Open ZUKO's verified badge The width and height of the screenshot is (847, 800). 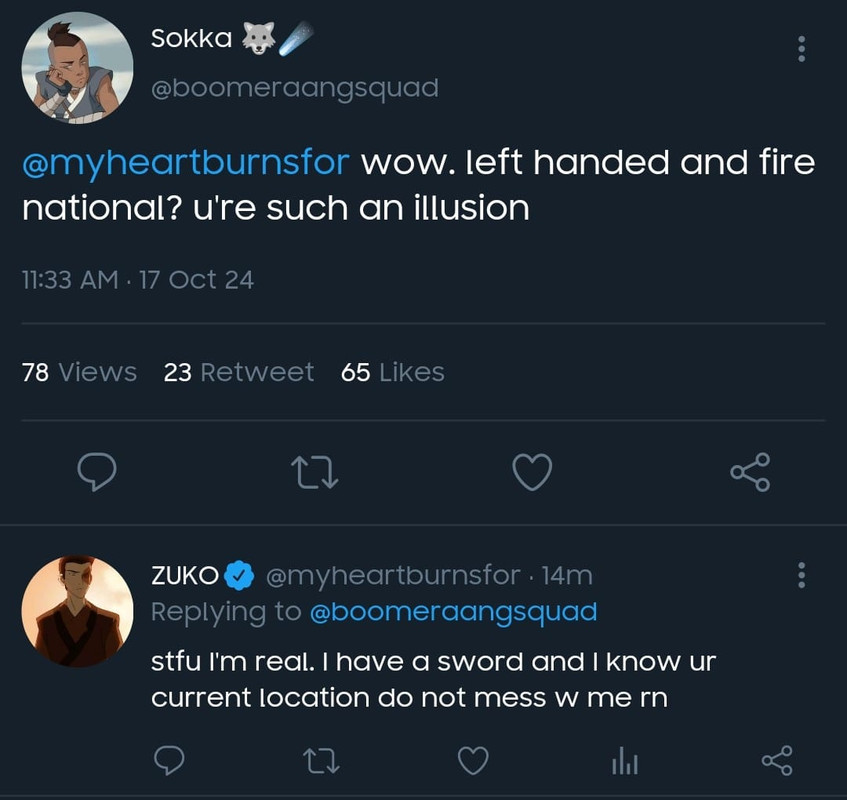[x=238, y=575]
